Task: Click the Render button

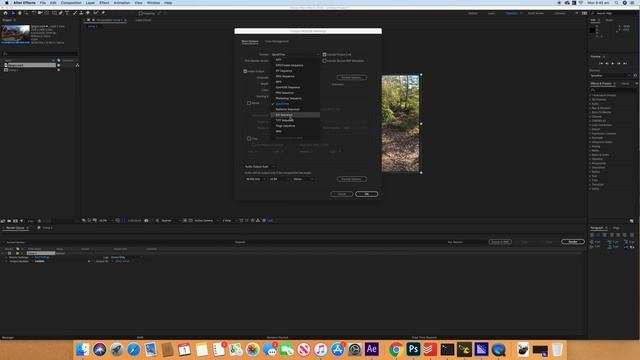Action: pos(573,242)
